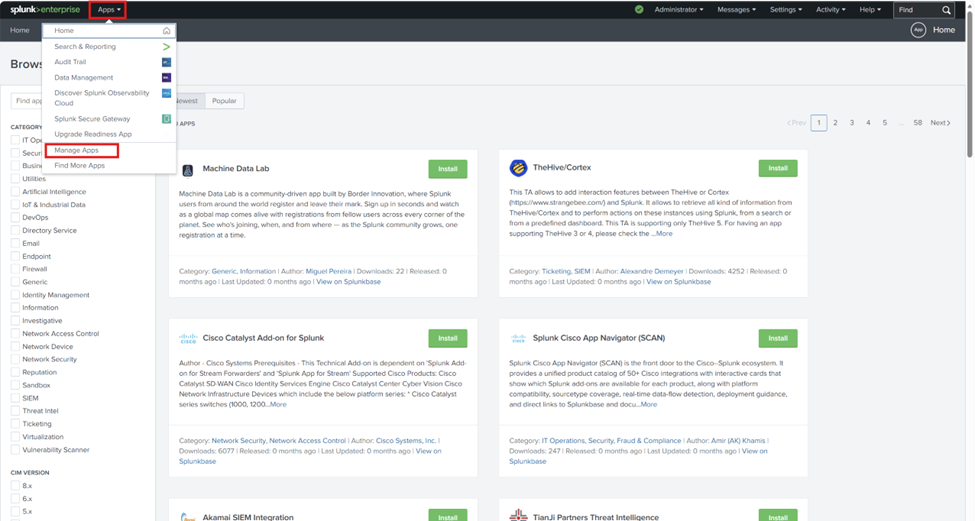Viewport: 975px width, 521px height.
Task: Click the green health status check icon
Action: 639,9
